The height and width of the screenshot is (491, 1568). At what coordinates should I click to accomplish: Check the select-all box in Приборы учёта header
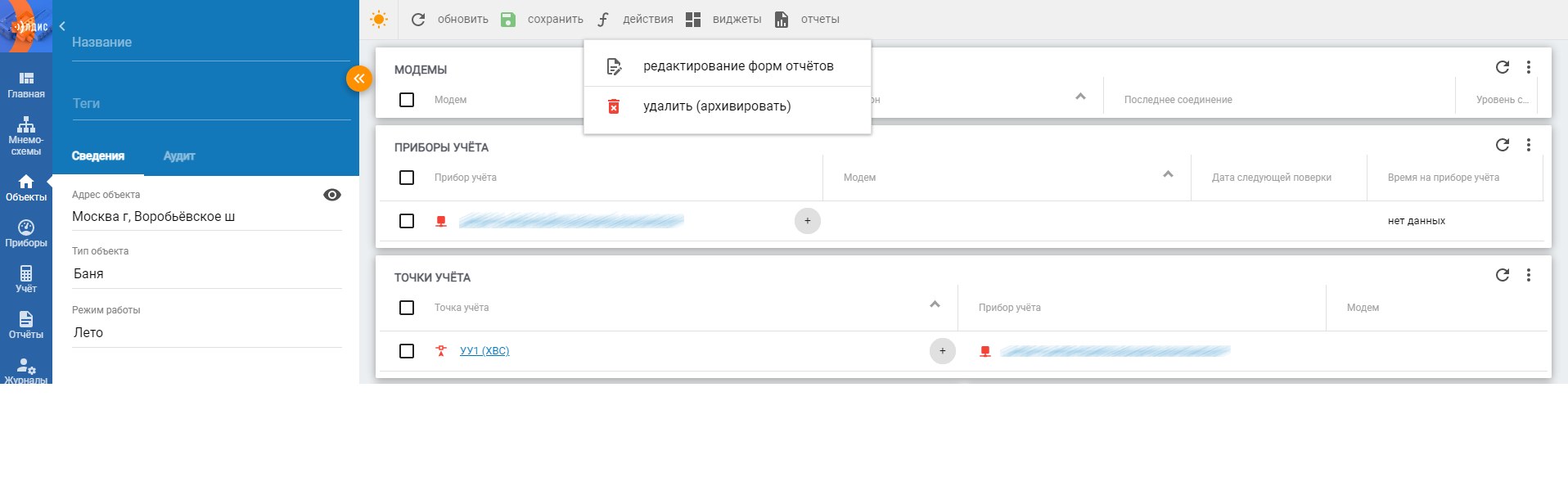coord(407,178)
